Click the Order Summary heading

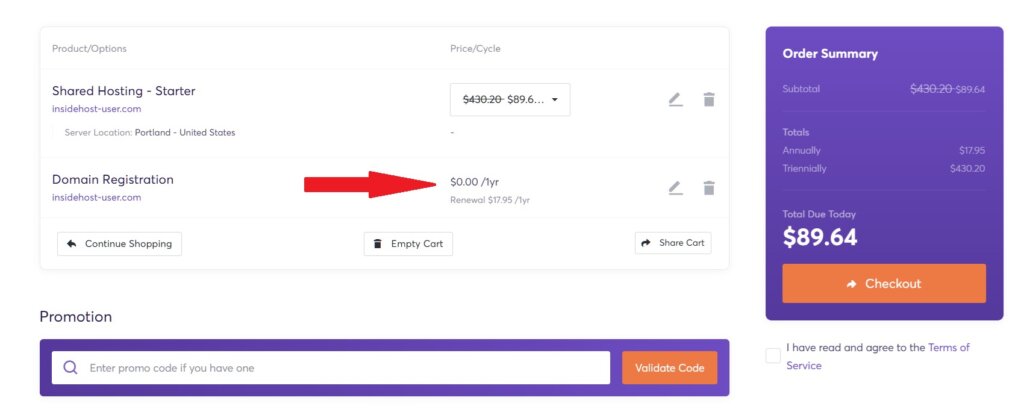830,54
